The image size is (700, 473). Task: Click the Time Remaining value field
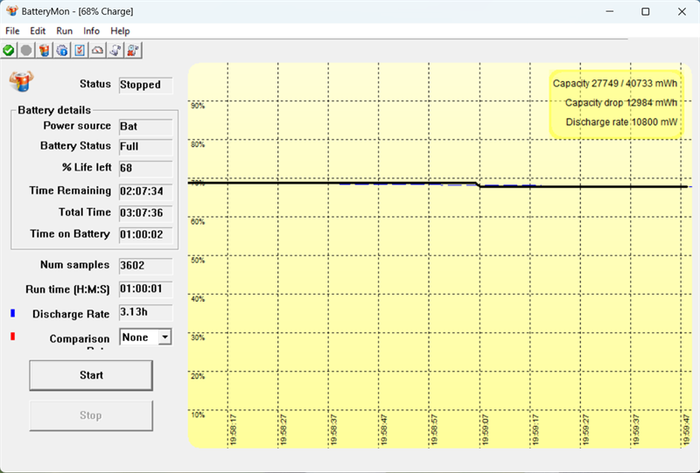tap(145, 190)
